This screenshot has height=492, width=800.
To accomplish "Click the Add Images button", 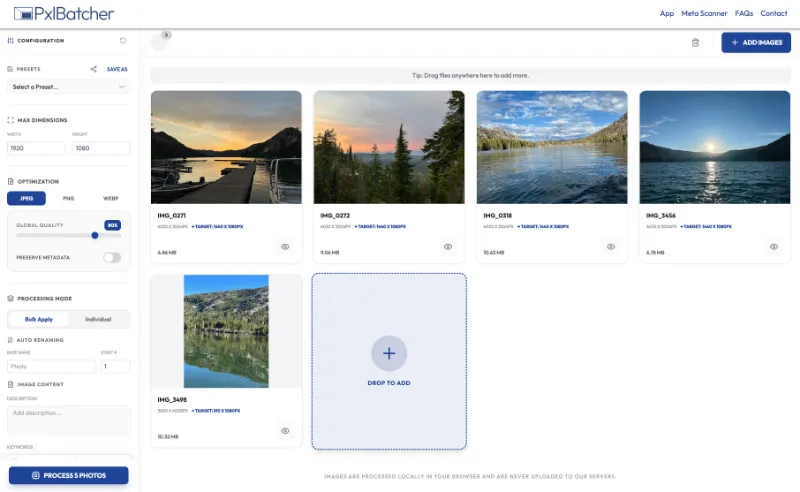I will click(x=756, y=42).
